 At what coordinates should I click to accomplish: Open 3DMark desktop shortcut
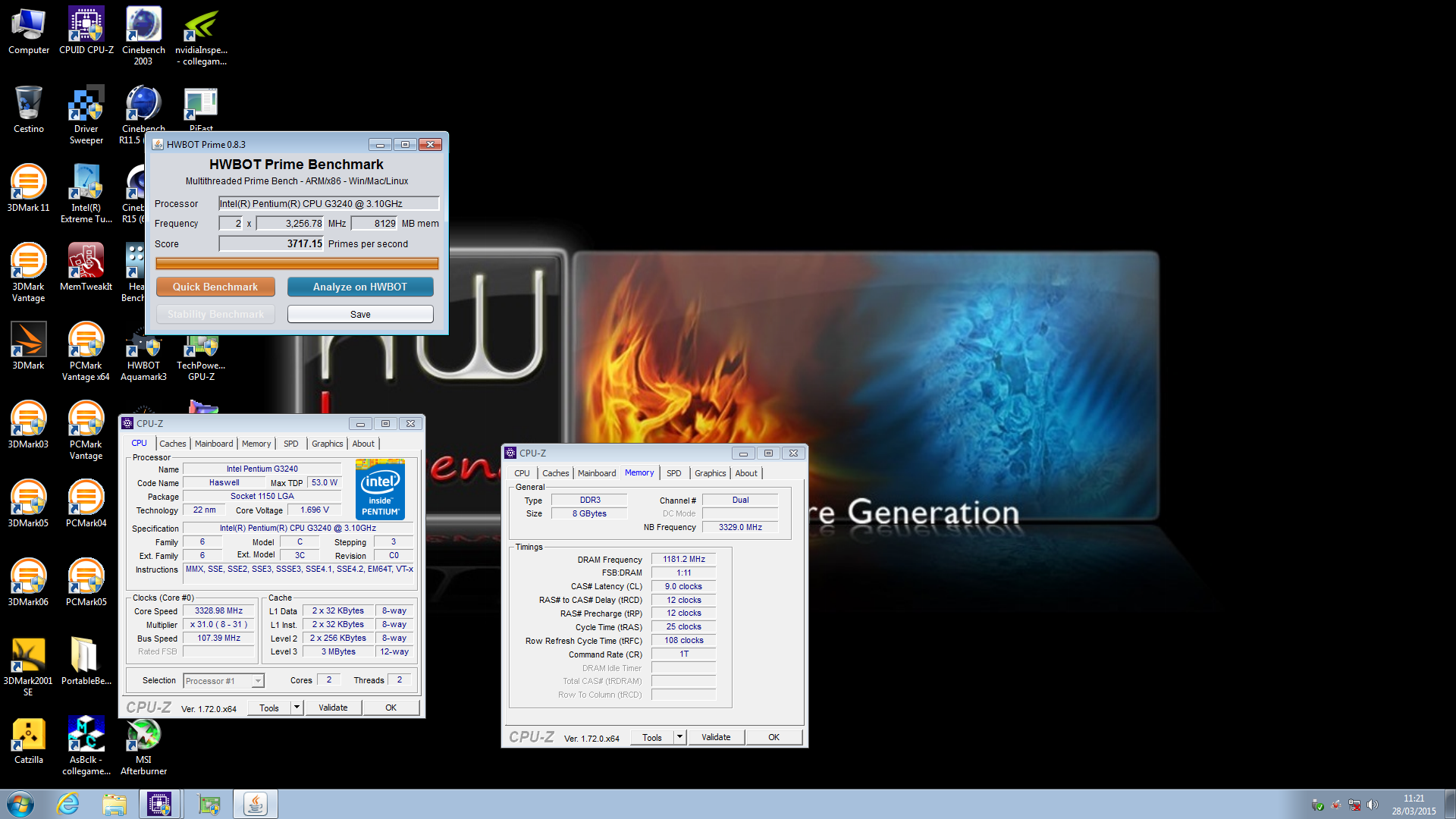click(x=29, y=346)
